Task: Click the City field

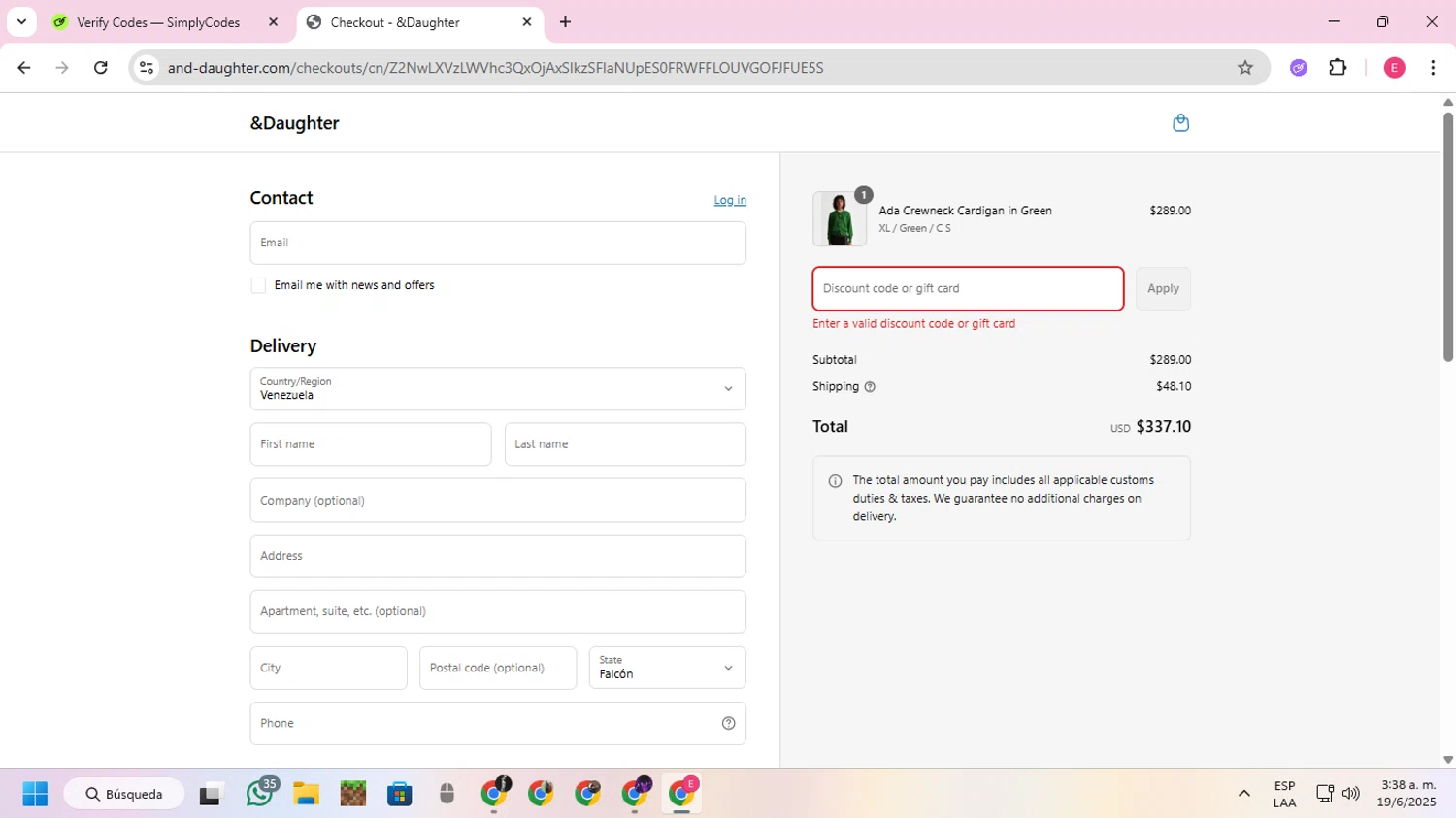Action: [329, 668]
